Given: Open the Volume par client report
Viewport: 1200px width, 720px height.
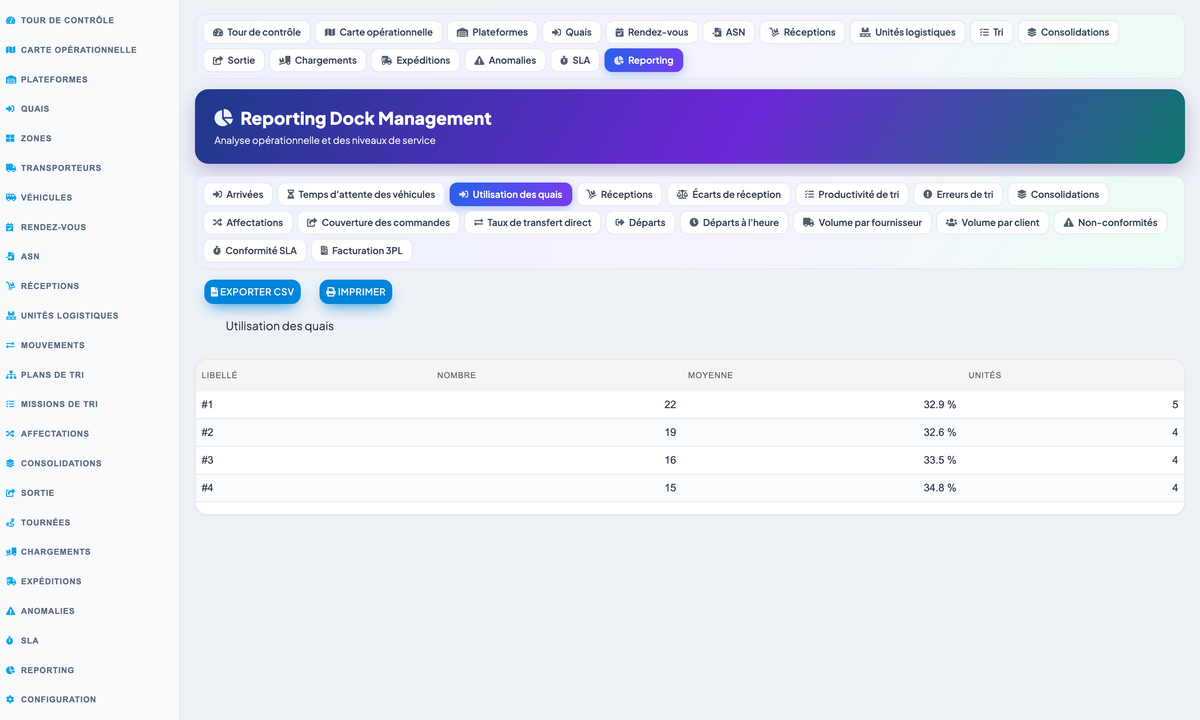Looking at the screenshot, I should pos(993,222).
